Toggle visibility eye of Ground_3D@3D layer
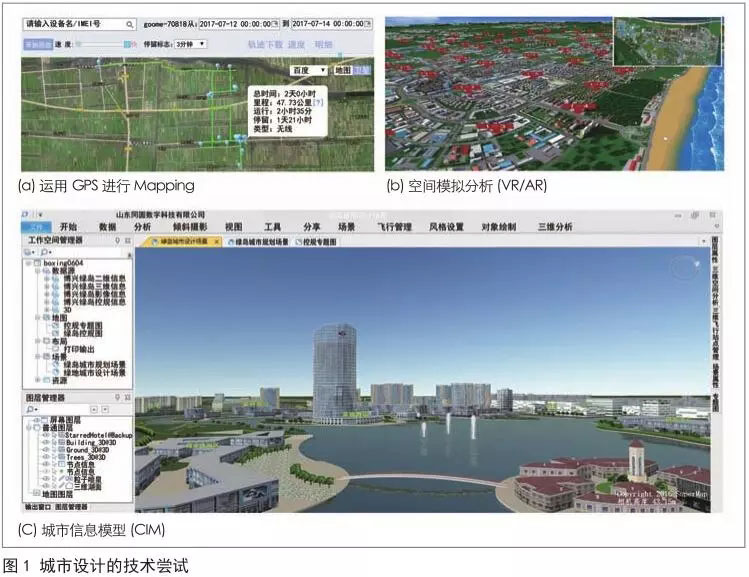The width and height of the screenshot is (749, 577). tap(46, 450)
